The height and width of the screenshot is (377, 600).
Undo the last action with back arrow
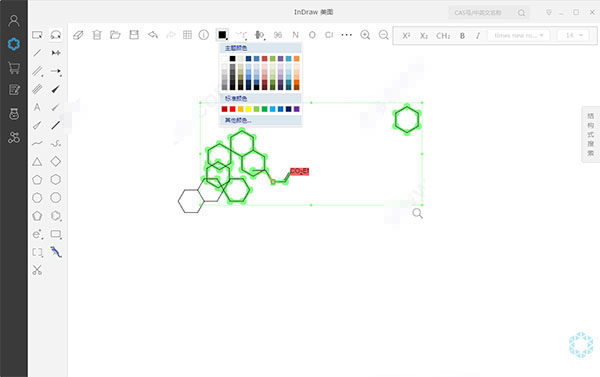pos(153,35)
